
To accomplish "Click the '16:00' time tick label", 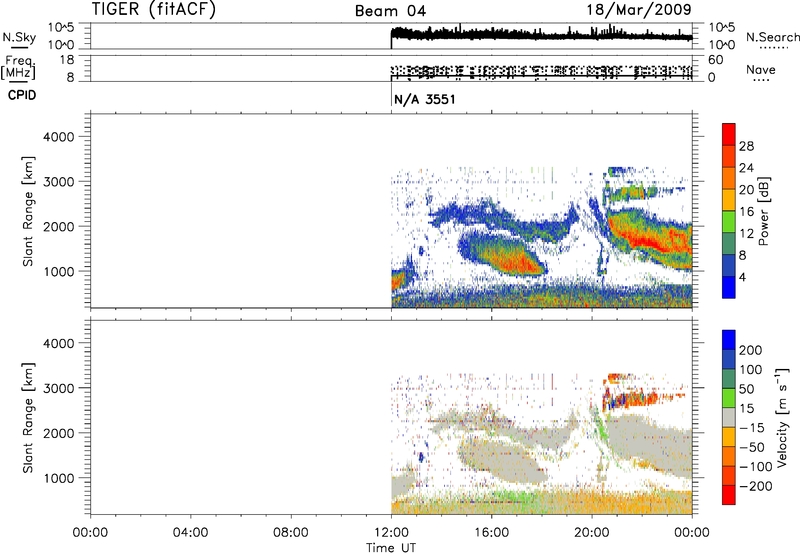I will click(491, 533).
